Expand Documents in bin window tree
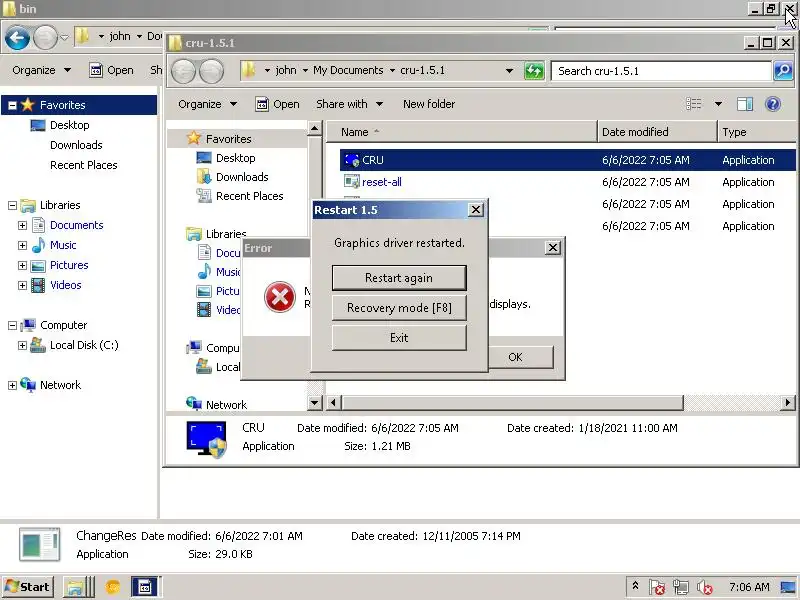The width and height of the screenshot is (800, 600). tap(22, 226)
